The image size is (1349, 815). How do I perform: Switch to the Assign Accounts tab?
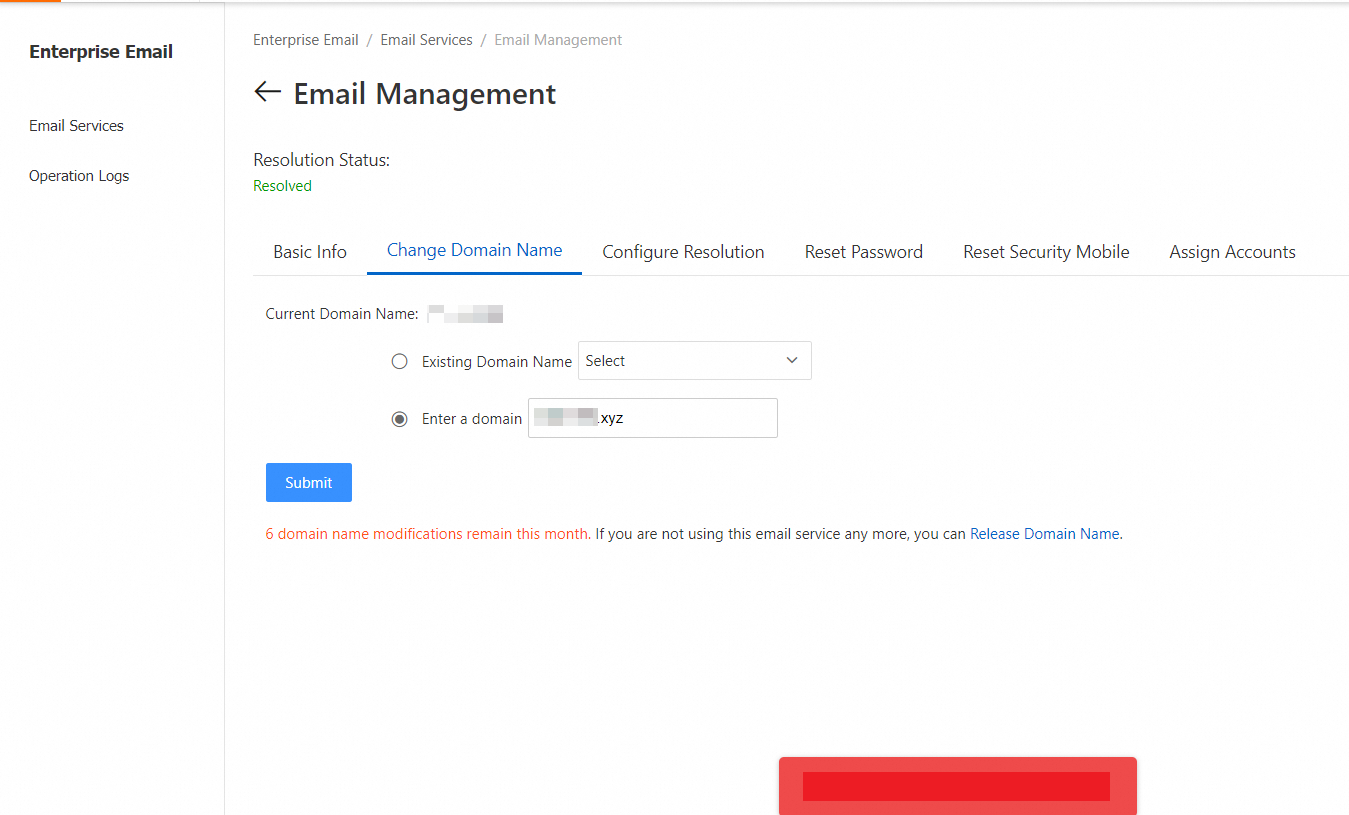[1232, 252]
